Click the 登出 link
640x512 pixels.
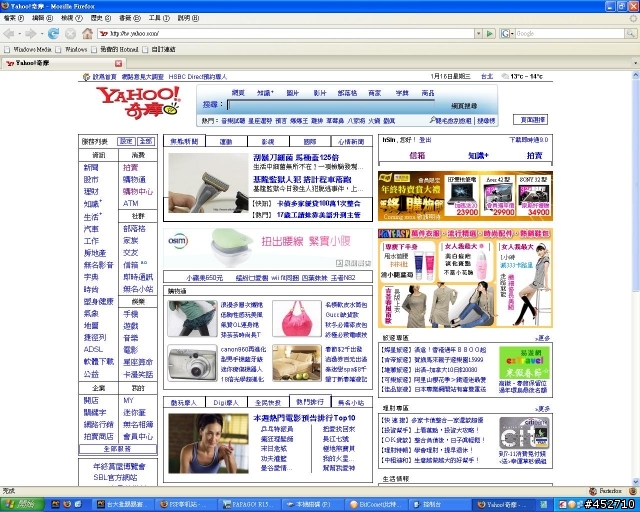(x=425, y=140)
